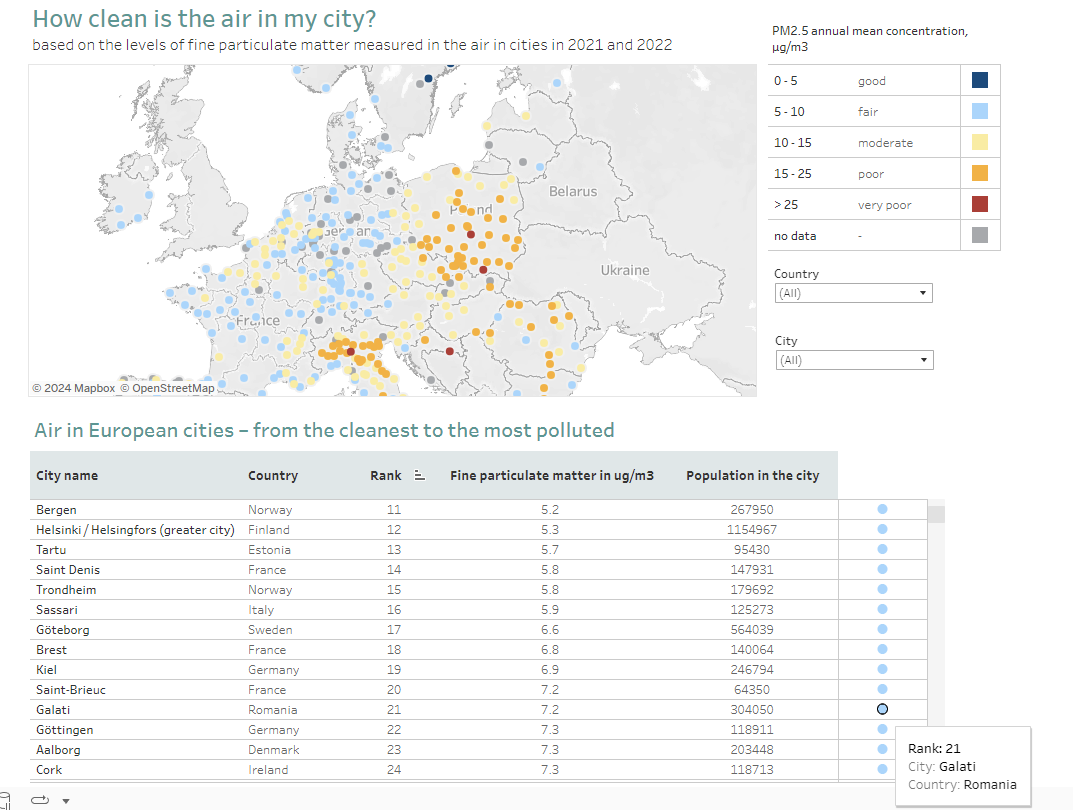Viewport: 1073px width, 810px height.
Task: Click the sort icon beside the Rank header
Action: pos(419,475)
